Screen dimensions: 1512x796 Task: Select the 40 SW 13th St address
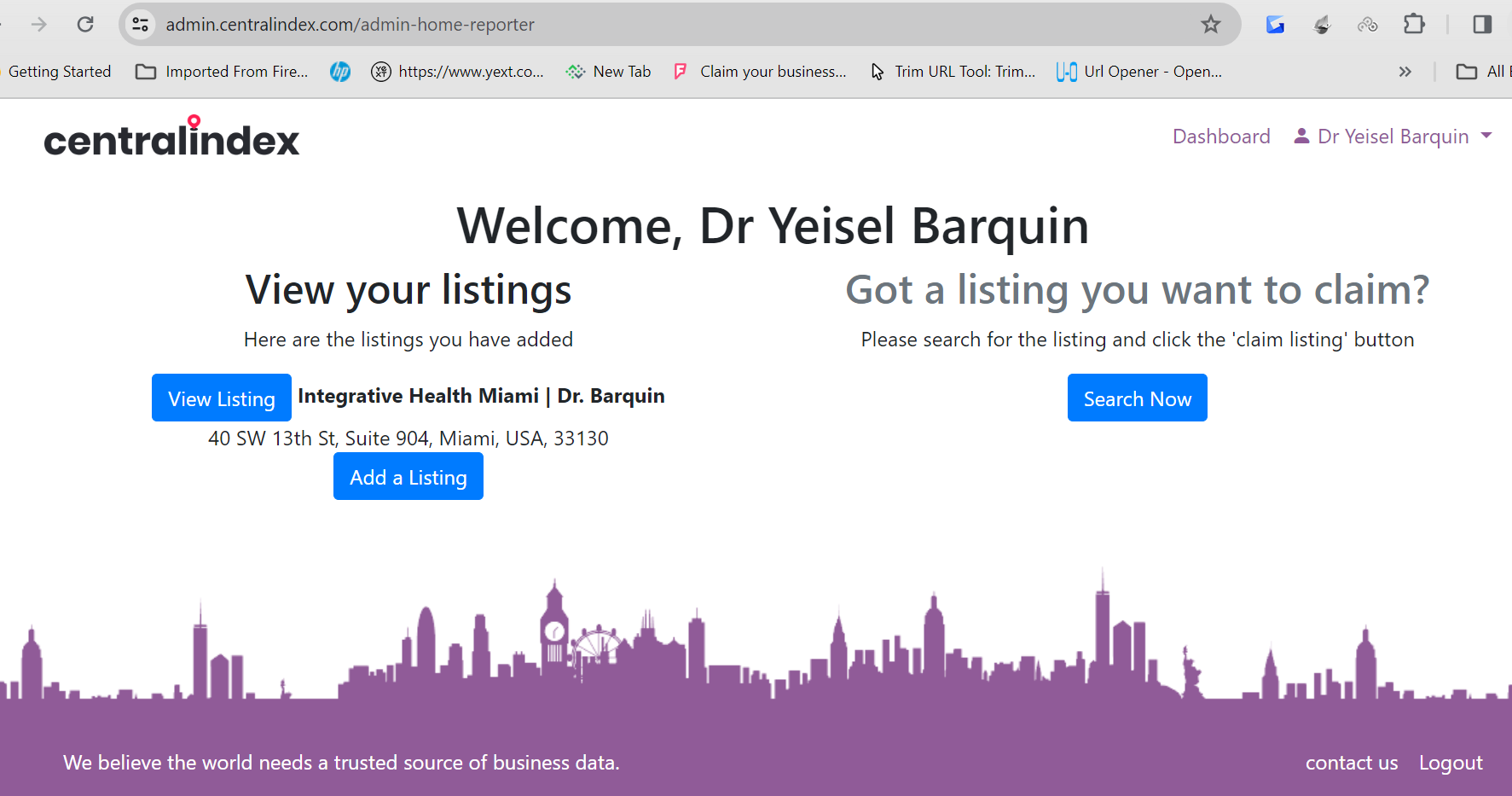[x=408, y=439]
